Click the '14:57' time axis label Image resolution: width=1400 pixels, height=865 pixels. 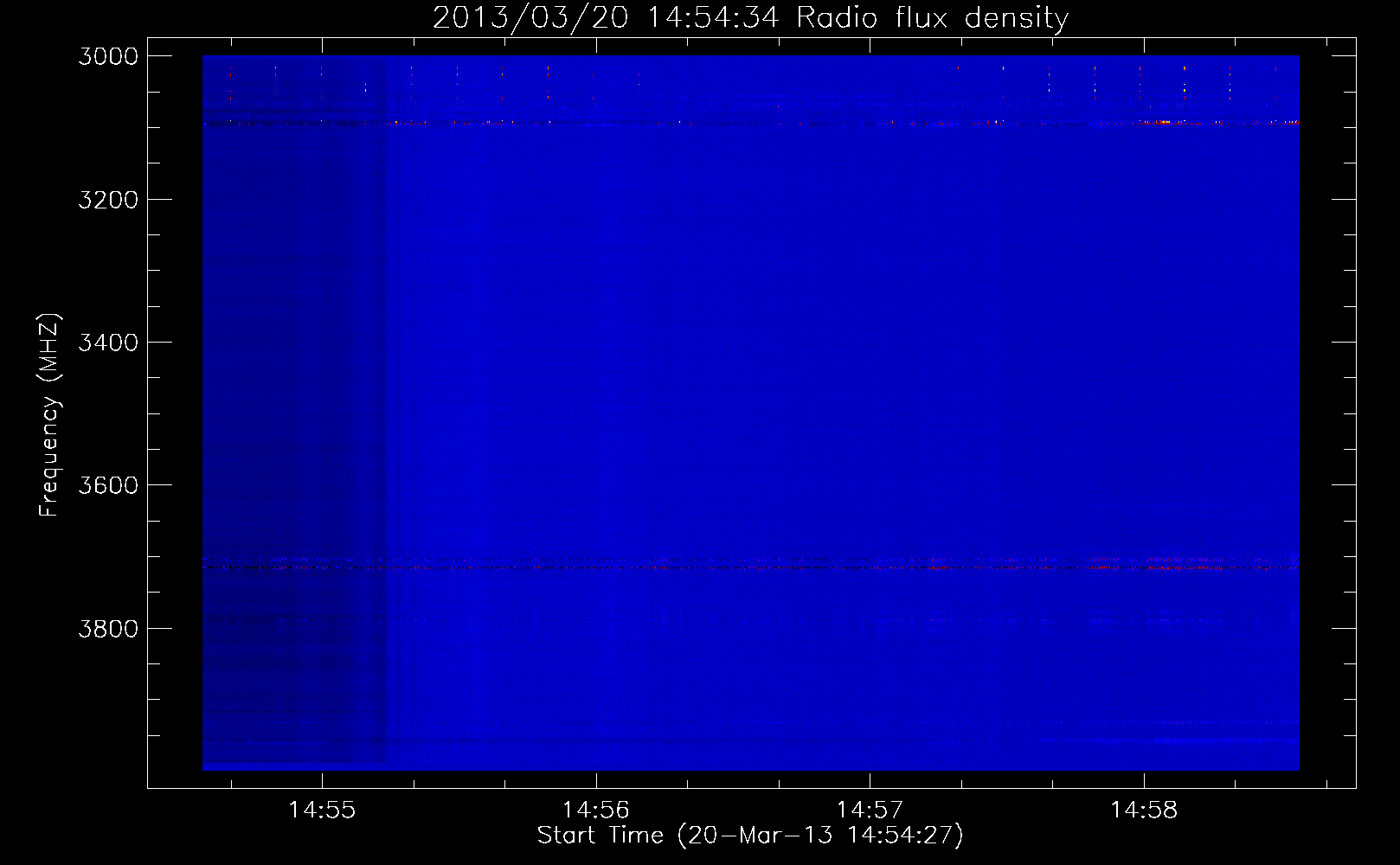coord(870,811)
